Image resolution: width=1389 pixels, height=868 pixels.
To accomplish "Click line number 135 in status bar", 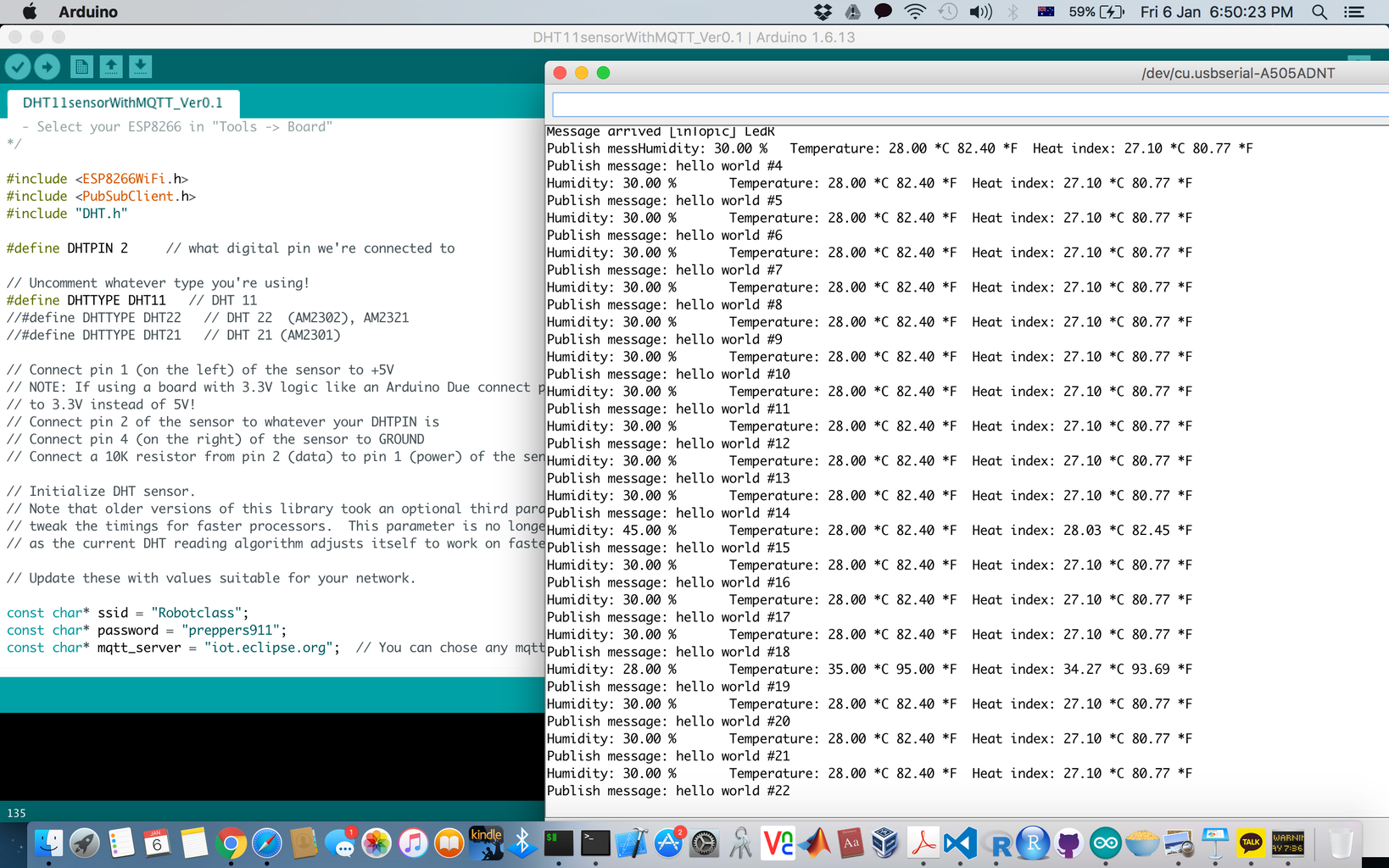I will pos(16,813).
